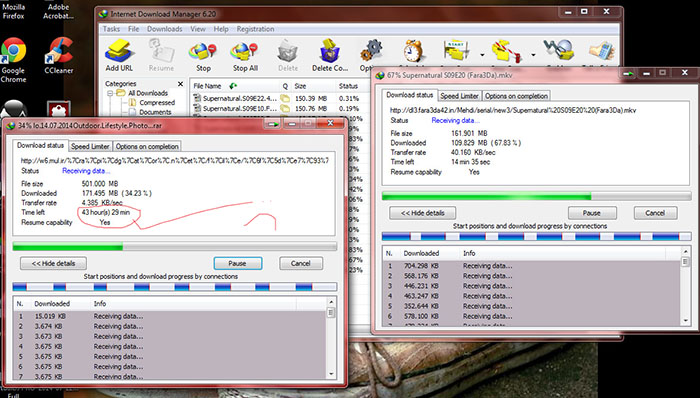The height and width of the screenshot is (398, 700).
Task: Close the Categories panel with X
Action: tap(180, 84)
